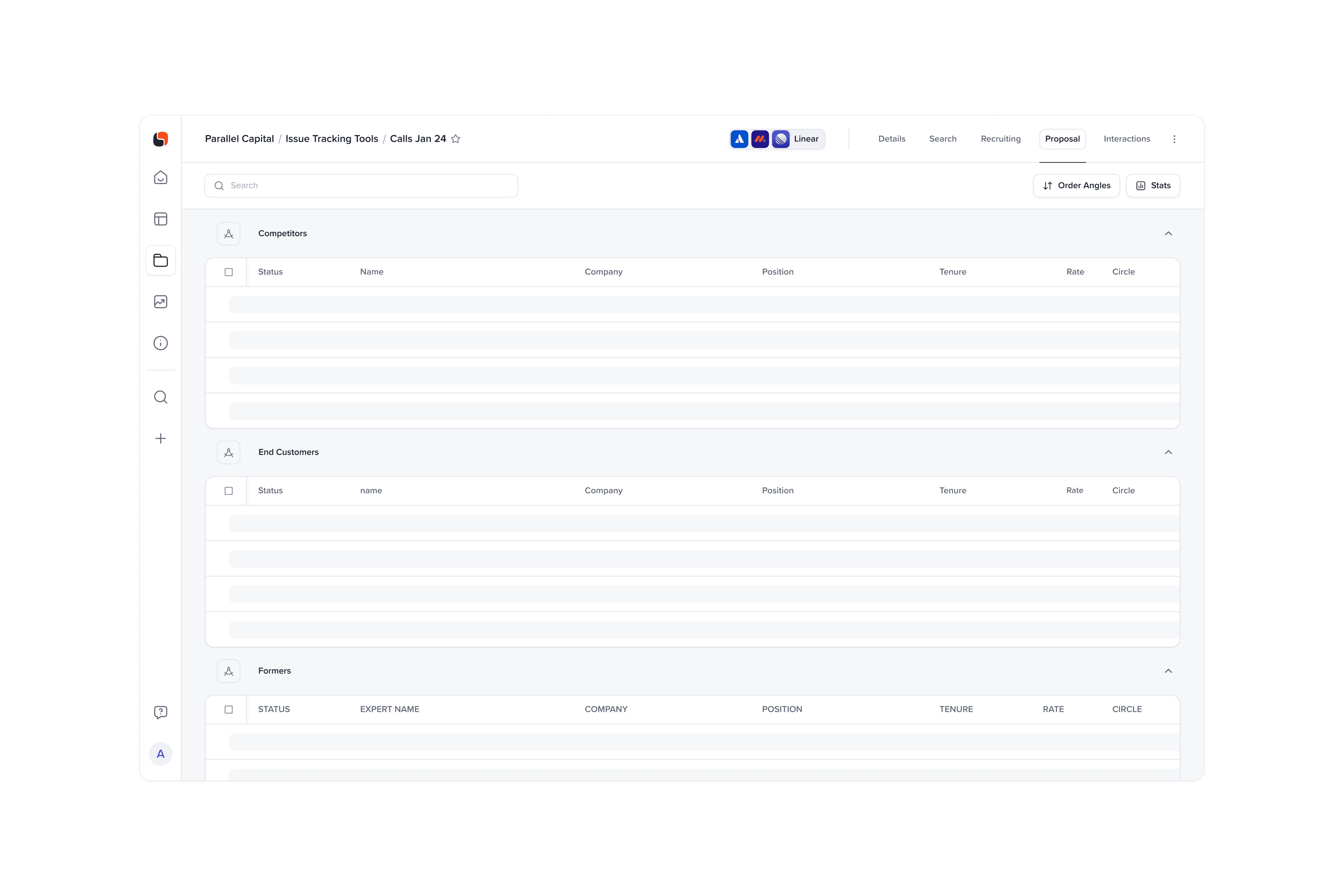Switch to the Interactions tab
Image resolution: width=1344 pixels, height=896 pixels.
[1126, 139]
